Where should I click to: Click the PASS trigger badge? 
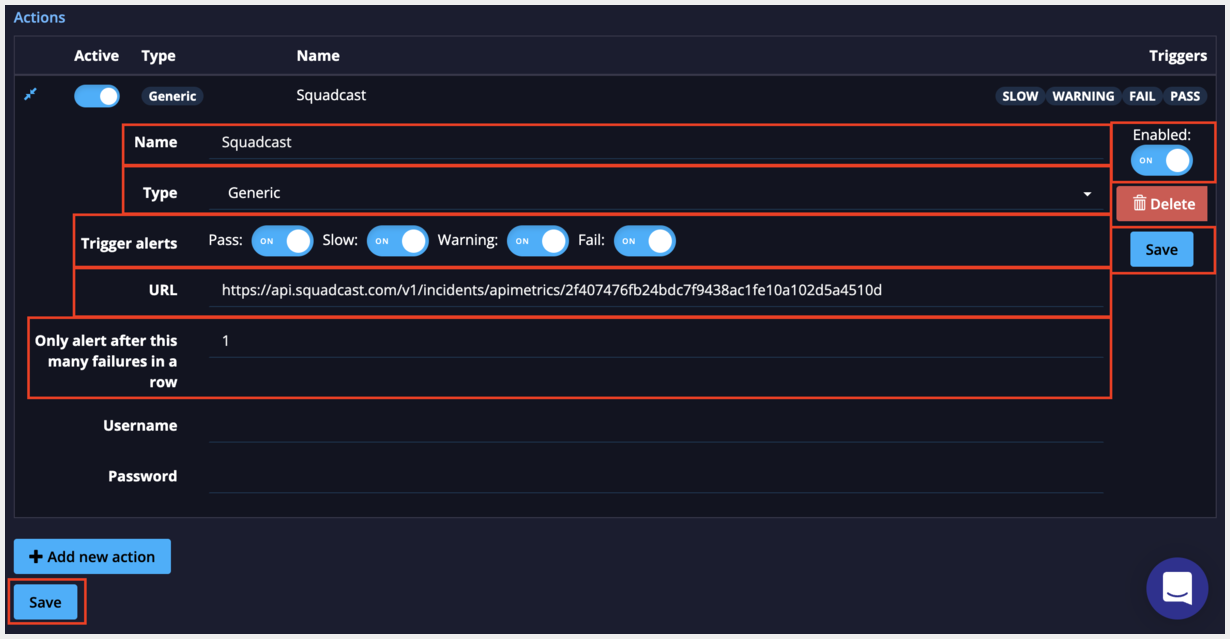tap(1185, 96)
